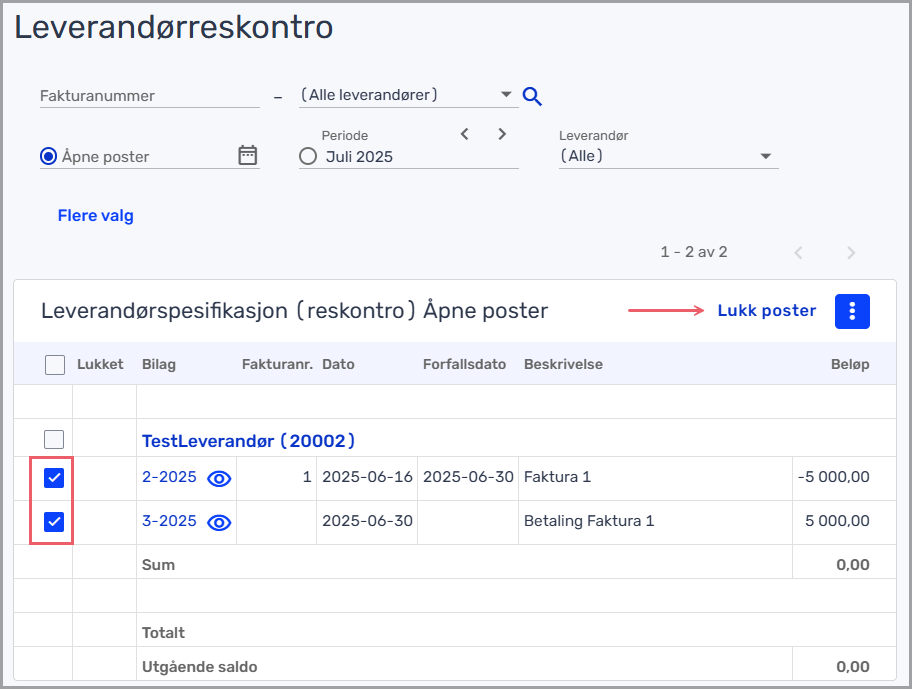Select the Juli 2025 period radio button
Screen dimensions: 912x689
(308, 156)
